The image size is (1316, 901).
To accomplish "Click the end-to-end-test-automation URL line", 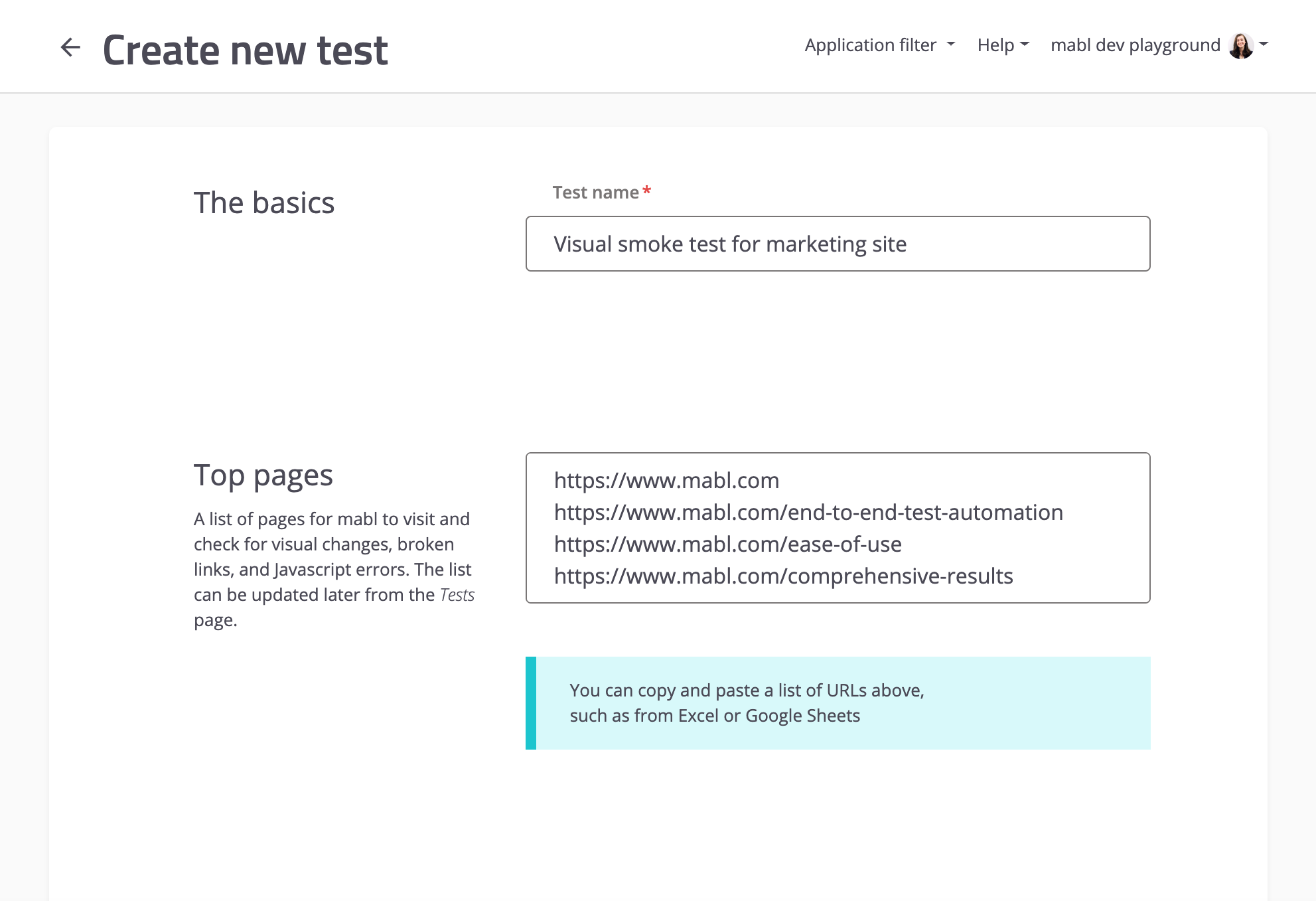I will (x=808, y=512).
